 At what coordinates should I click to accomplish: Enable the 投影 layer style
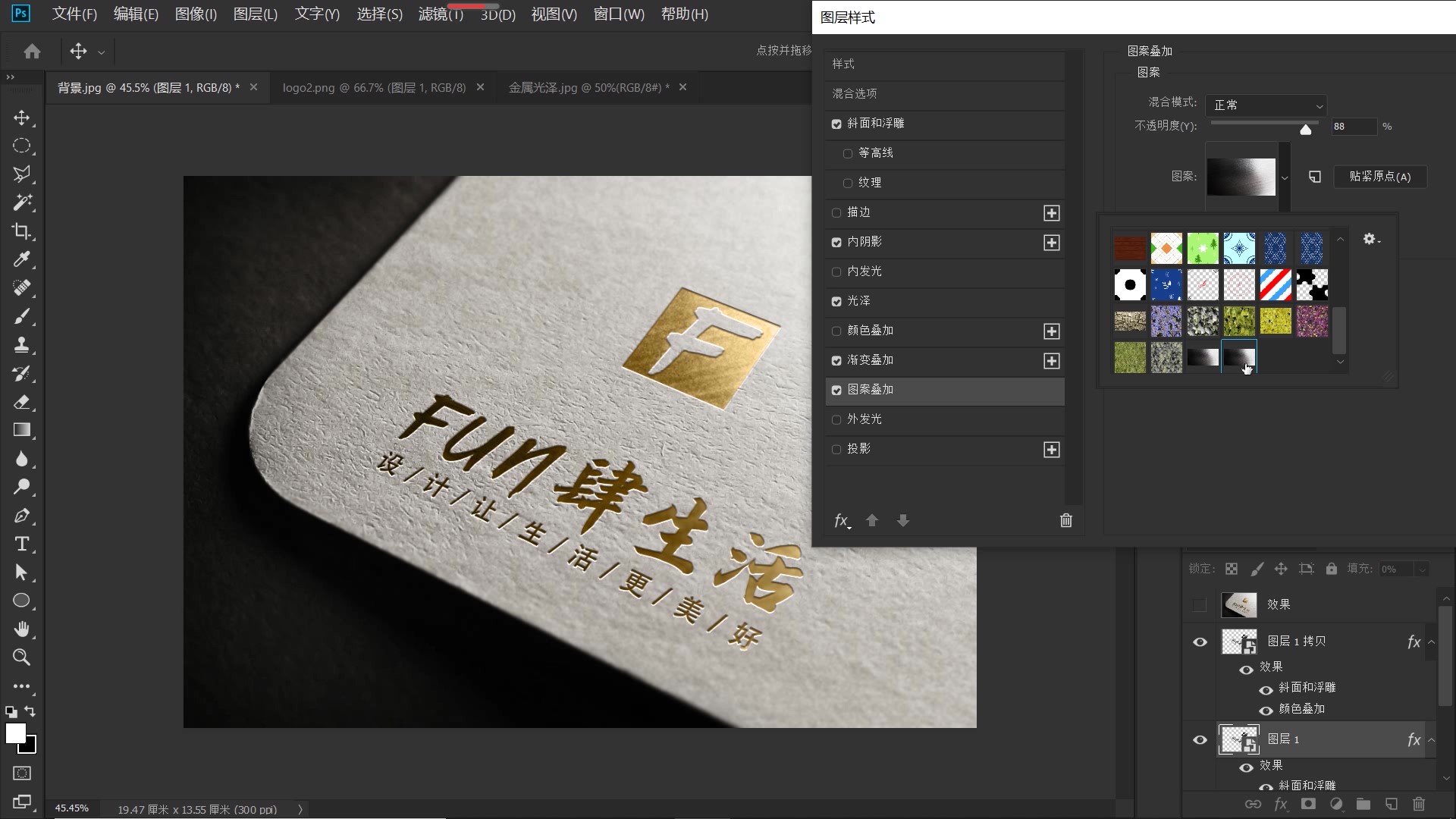(836, 448)
